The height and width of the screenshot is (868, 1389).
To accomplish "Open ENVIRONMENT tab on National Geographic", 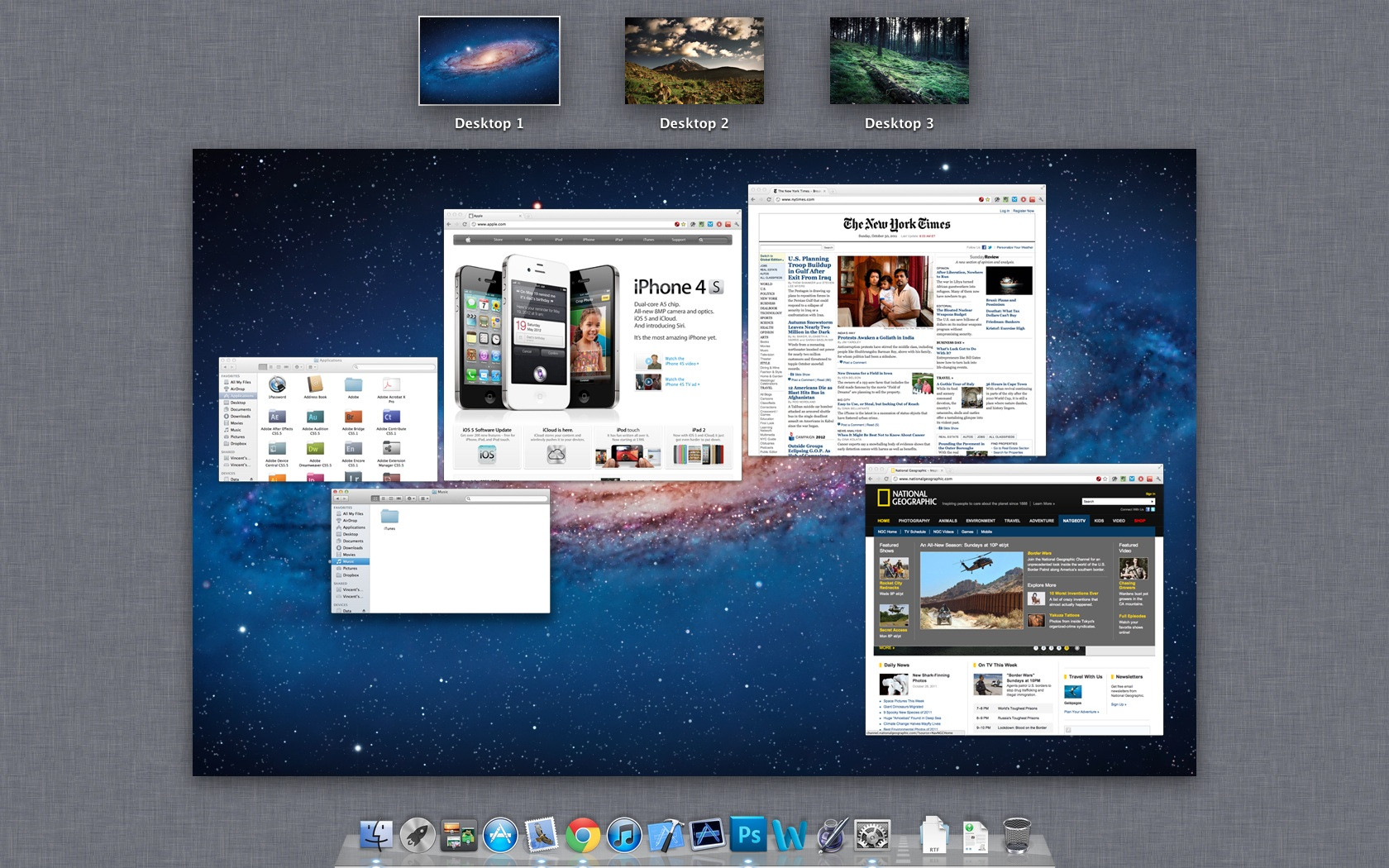I will click(x=981, y=521).
